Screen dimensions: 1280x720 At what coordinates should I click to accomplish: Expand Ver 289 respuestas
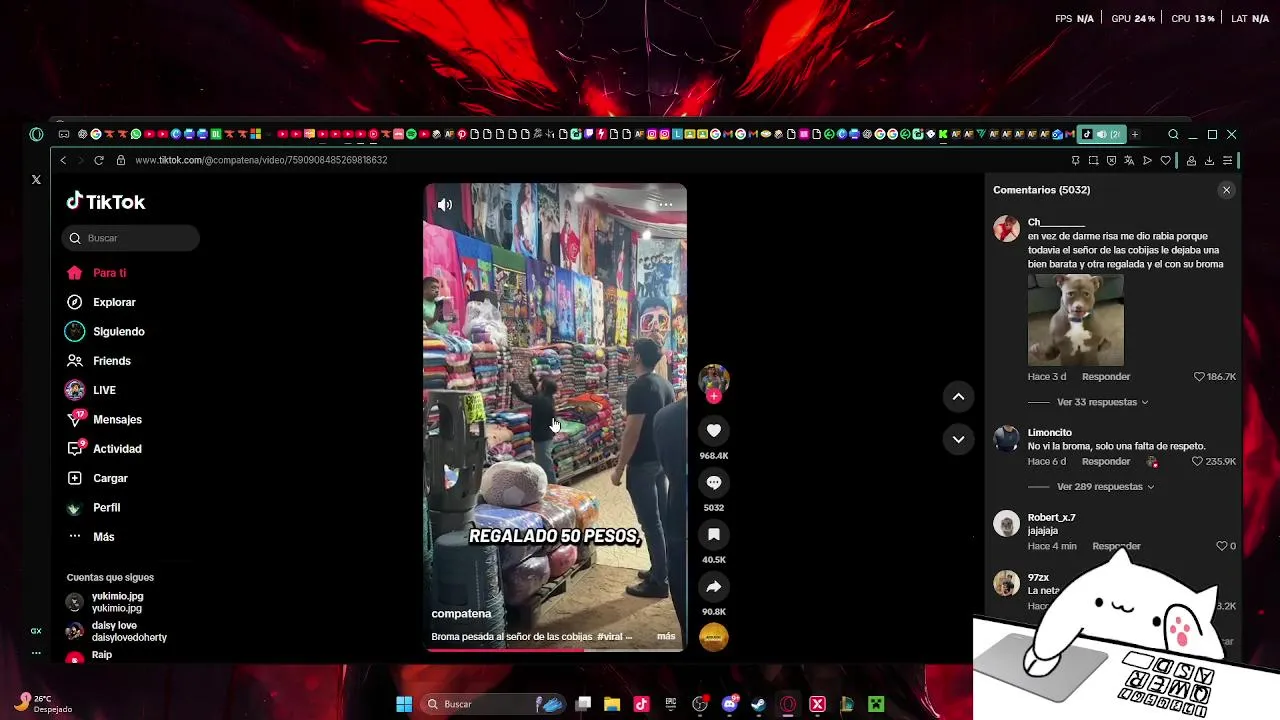point(1105,487)
